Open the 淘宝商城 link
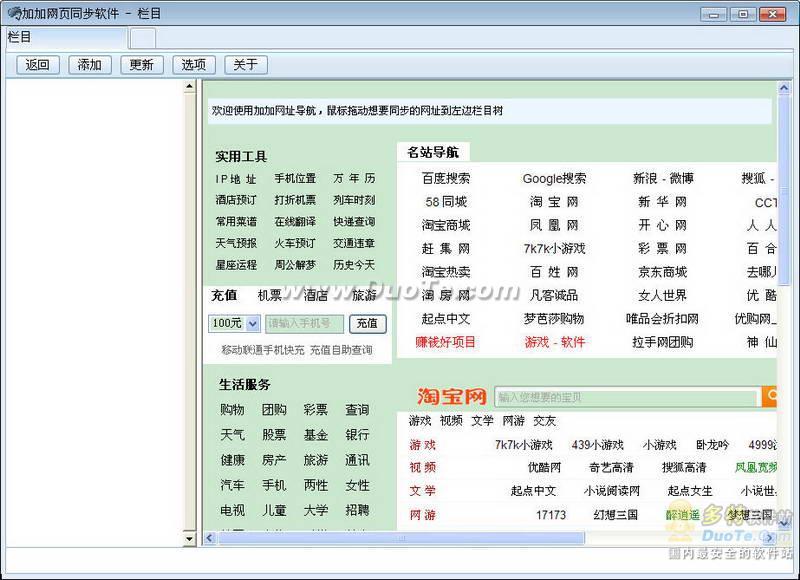Viewport: 800px width, 580px height. click(446, 225)
